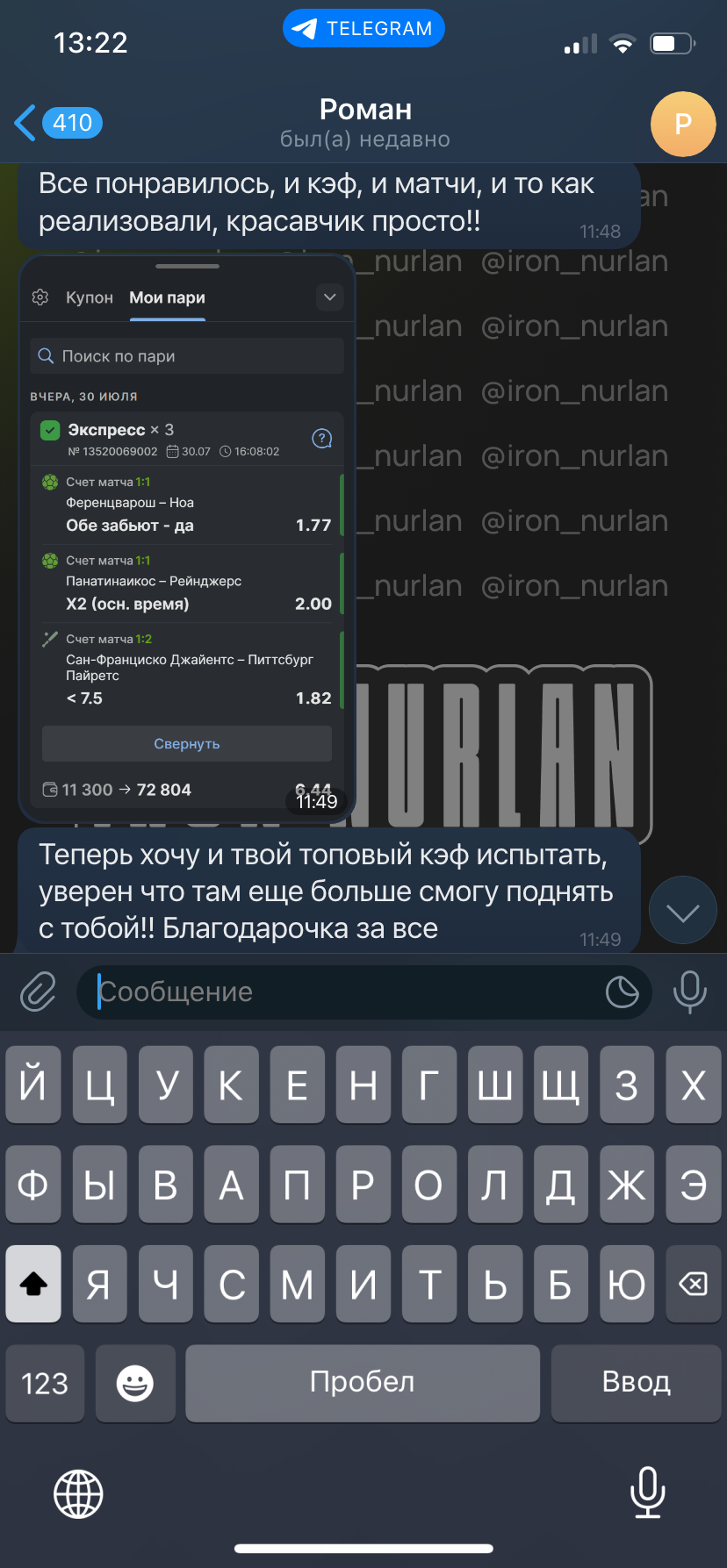Switch keyboard language with globe icon
The width and height of the screenshot is (727, 1568).
[79, 1493]
